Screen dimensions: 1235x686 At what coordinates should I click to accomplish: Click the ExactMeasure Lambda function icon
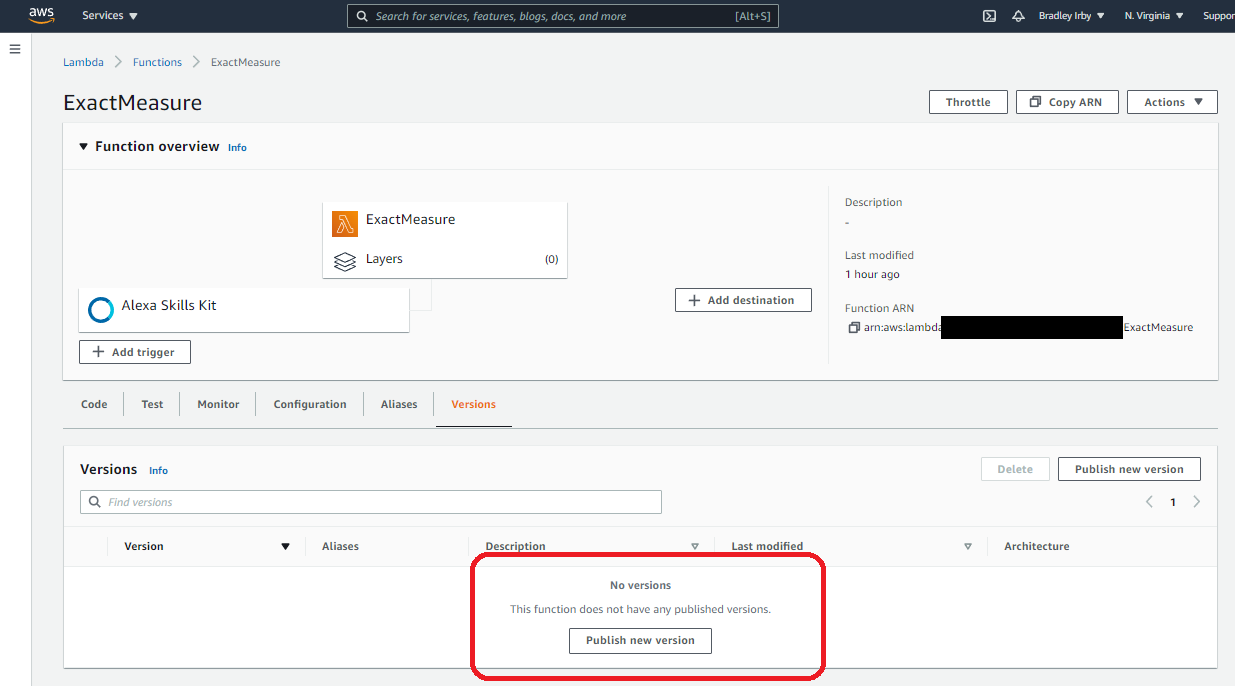[x=345, y=224]
